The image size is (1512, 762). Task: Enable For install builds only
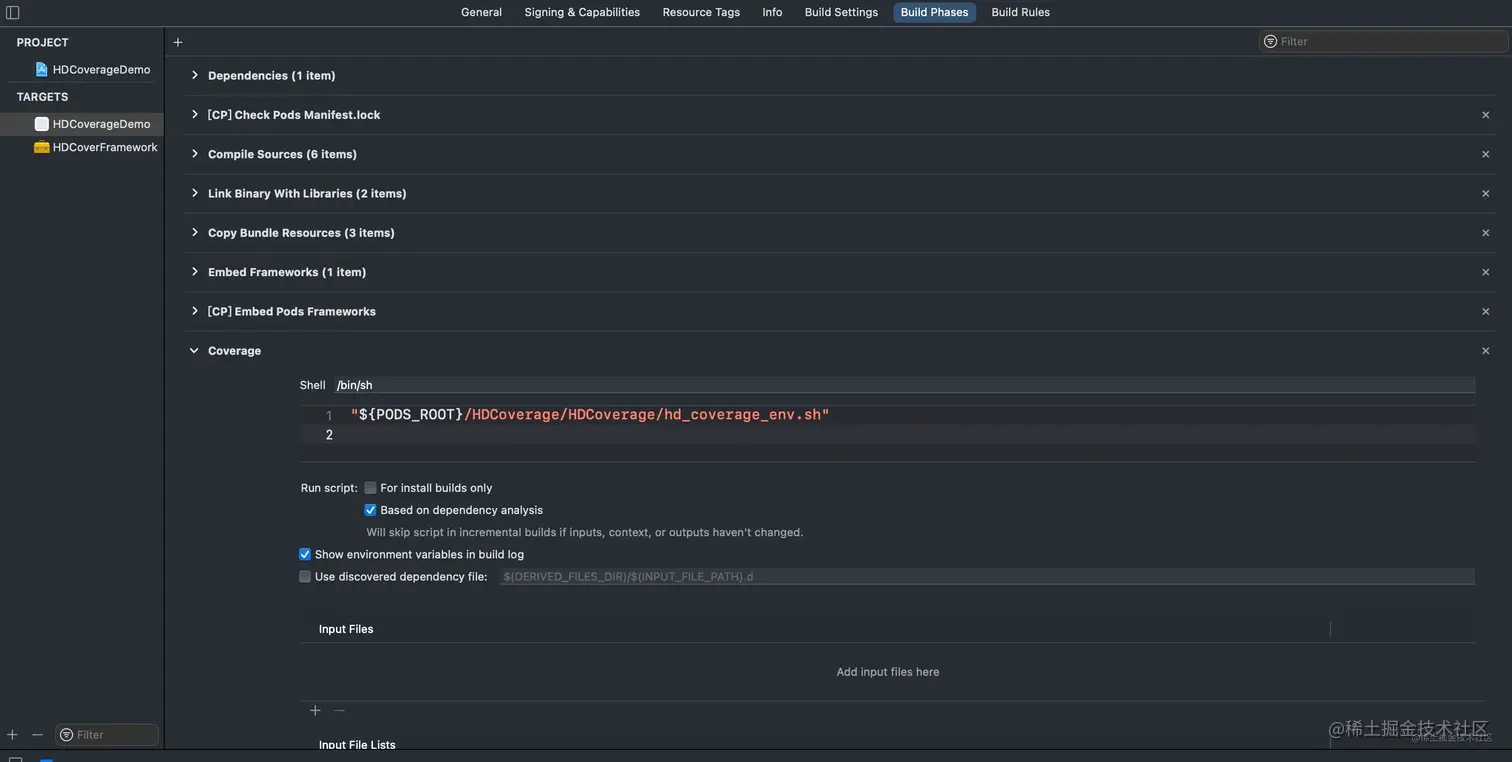370,488
